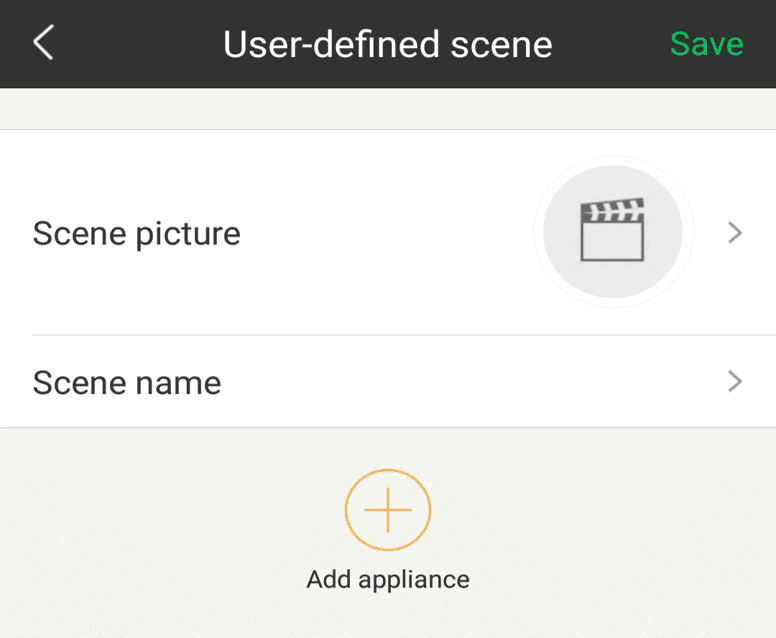
Task: Select the gray circular scene picture thumbnail
Action: [612, 232]
